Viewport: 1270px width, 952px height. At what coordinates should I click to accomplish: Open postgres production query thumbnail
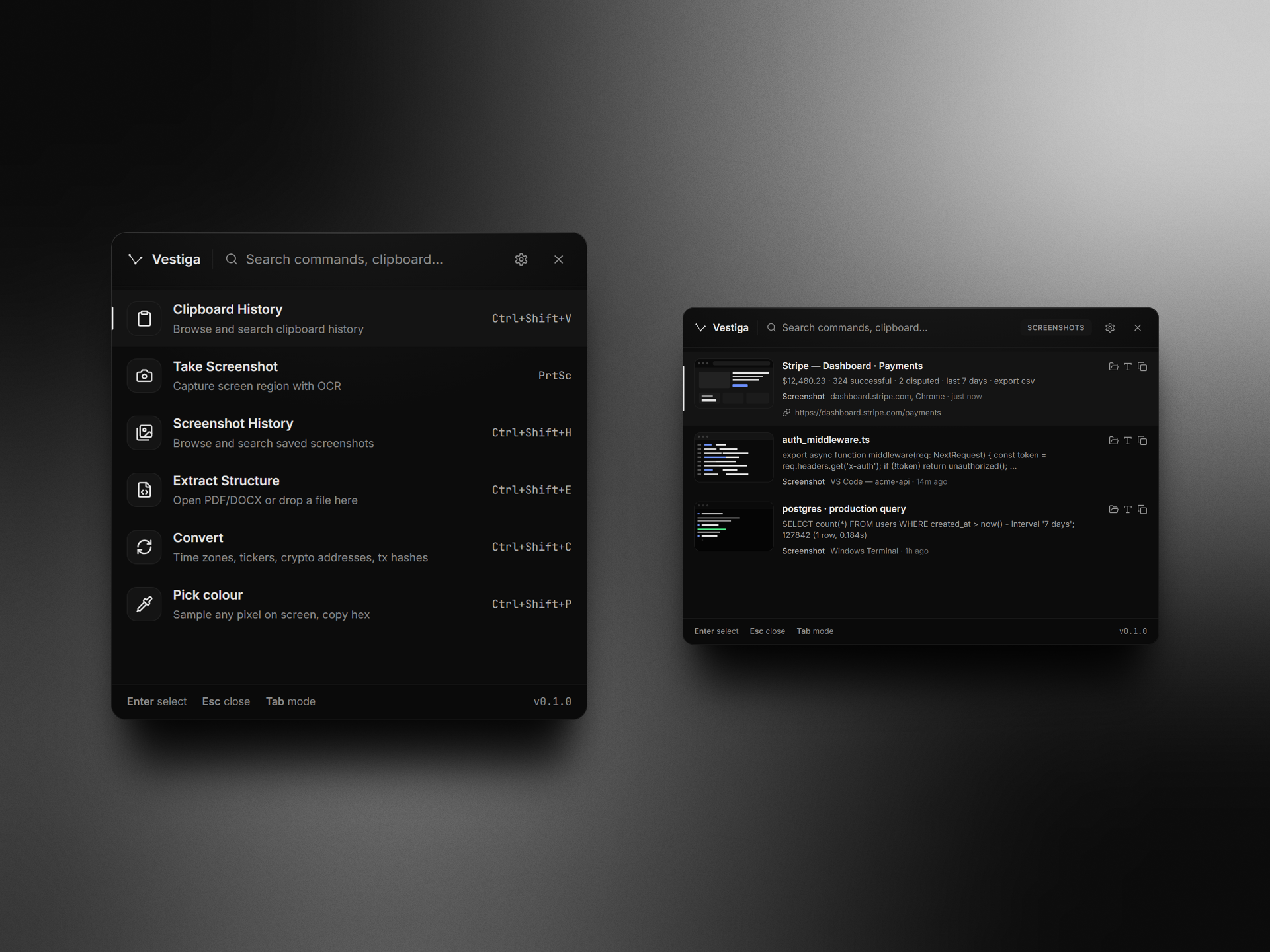coord(734,527)
